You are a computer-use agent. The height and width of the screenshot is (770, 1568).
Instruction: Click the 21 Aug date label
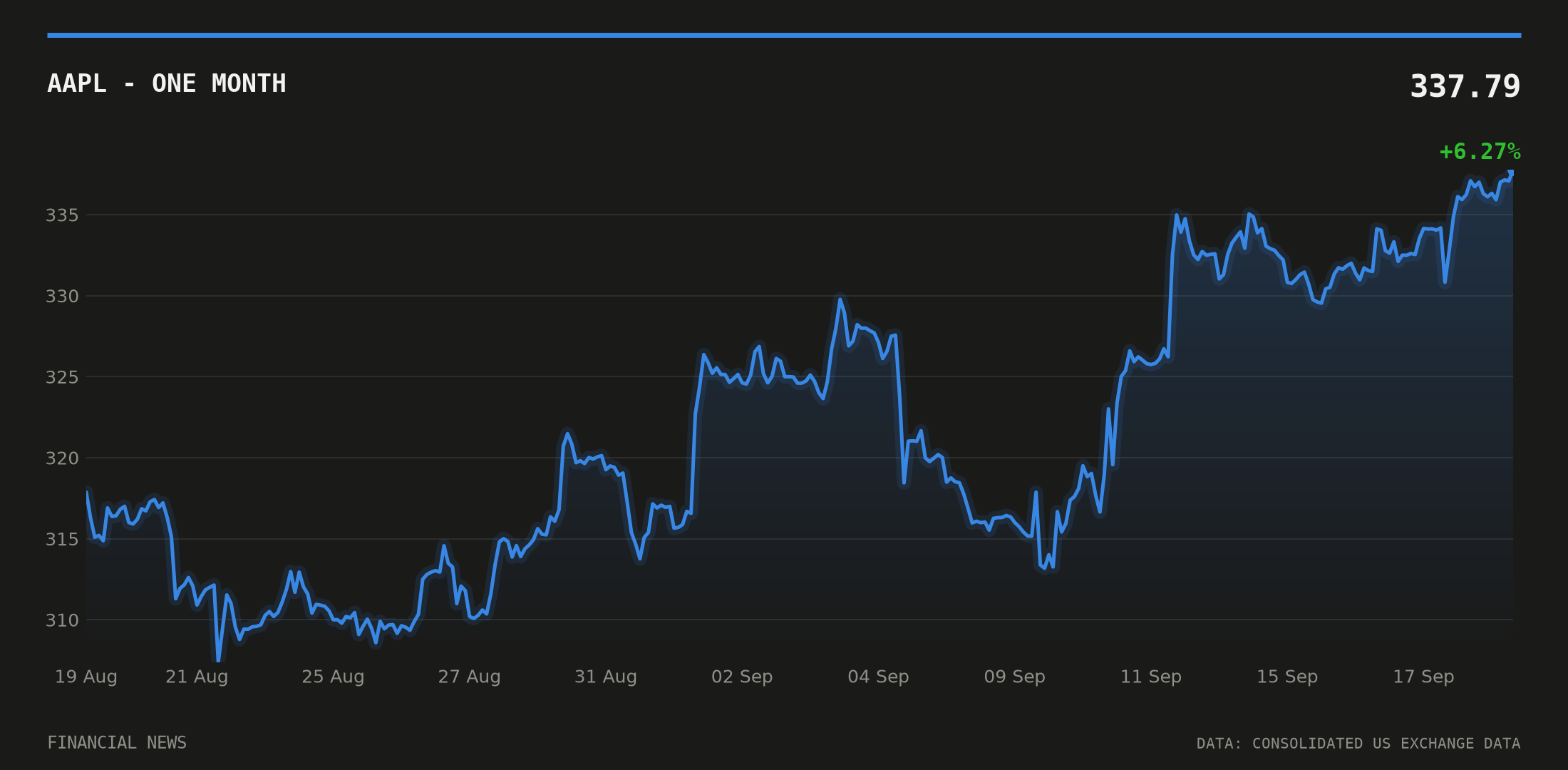(x=197, y=677)
